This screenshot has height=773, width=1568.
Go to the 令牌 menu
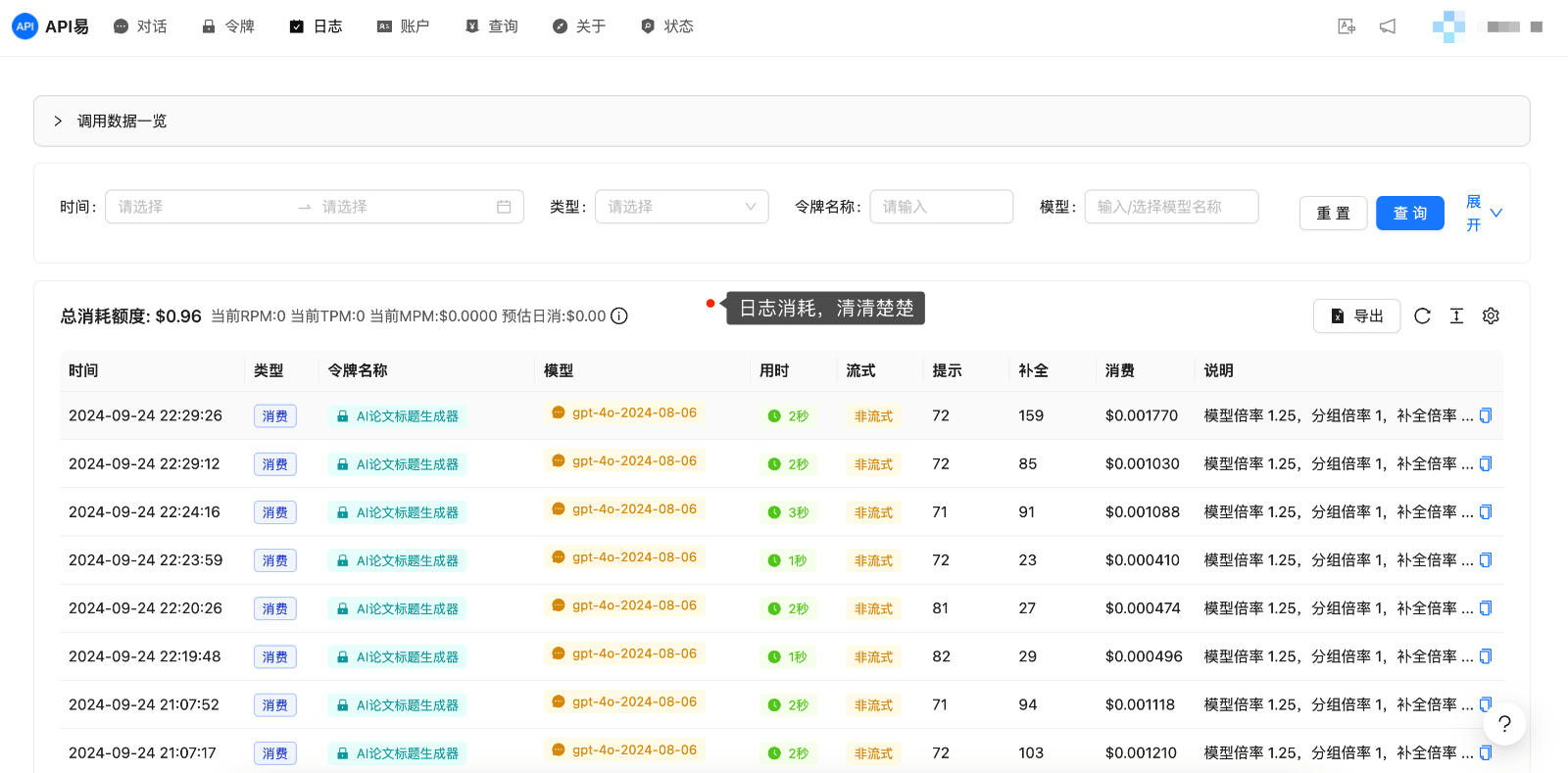(x=228, y=26)
